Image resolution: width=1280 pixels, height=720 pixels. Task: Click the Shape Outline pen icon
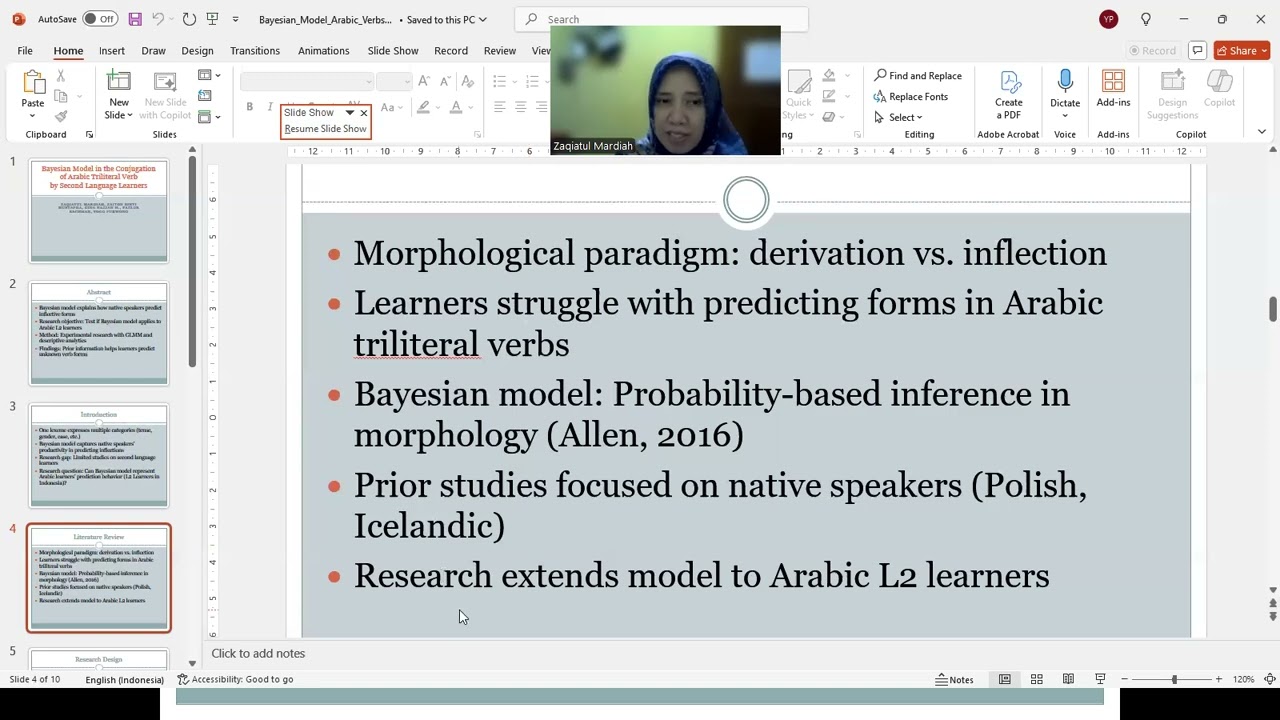[x=829, y=96]
